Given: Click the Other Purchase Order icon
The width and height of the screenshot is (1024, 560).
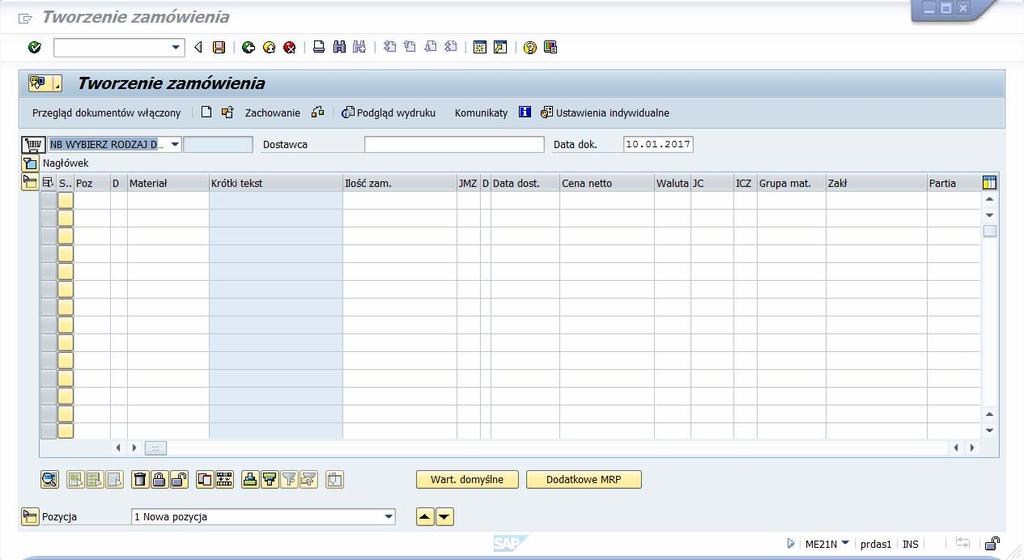Looking at the screenshot, I should click(227, 112).
